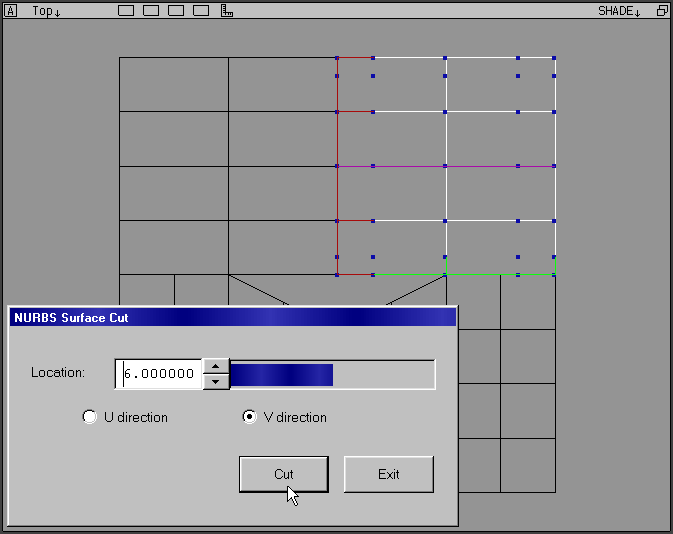Increase Location value with the up arrow
Screen dimensions: 673x534
216,366
